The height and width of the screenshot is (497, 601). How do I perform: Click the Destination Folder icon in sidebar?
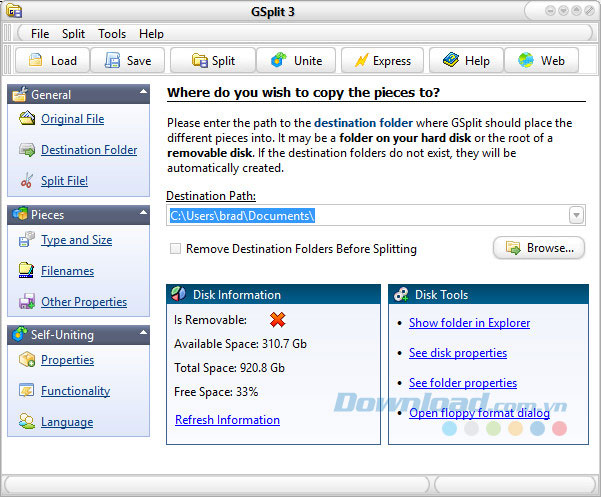27,149
